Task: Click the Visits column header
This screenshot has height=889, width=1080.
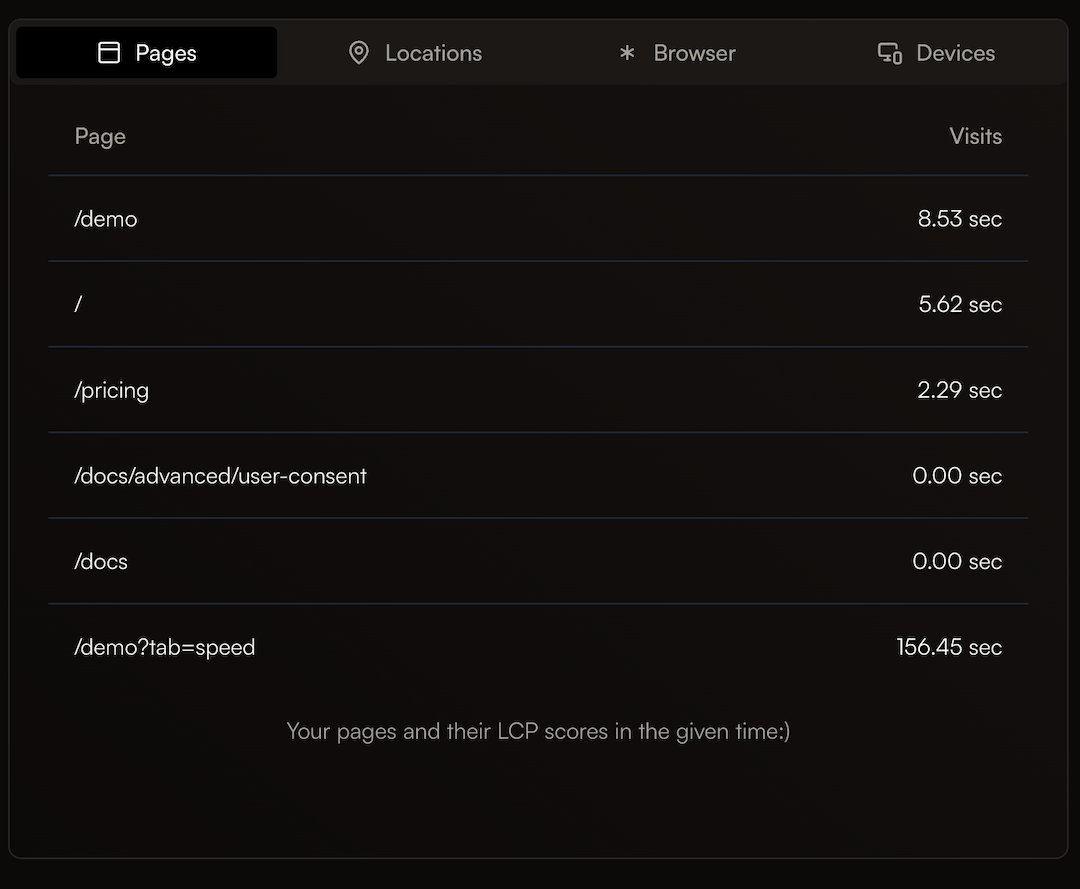Action: [x=975, y=136]
